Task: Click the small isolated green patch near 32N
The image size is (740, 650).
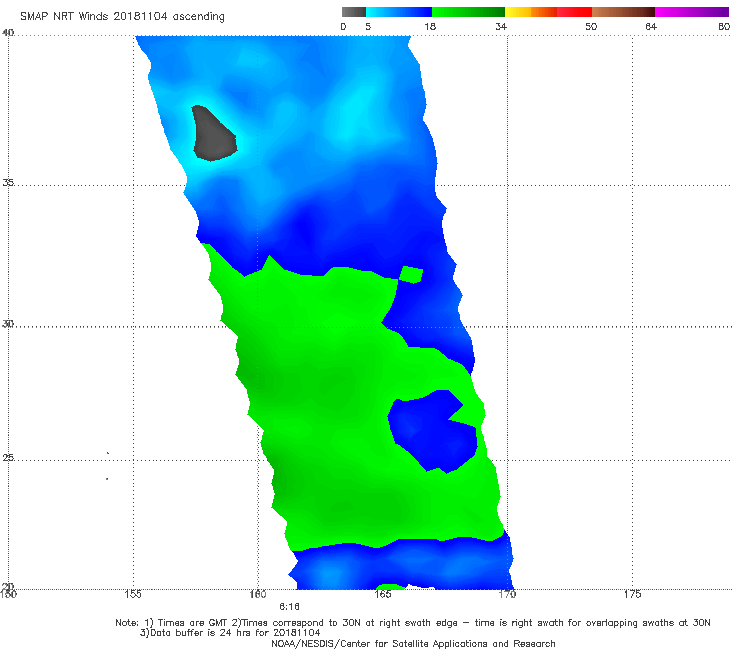Action: [412, 275]
